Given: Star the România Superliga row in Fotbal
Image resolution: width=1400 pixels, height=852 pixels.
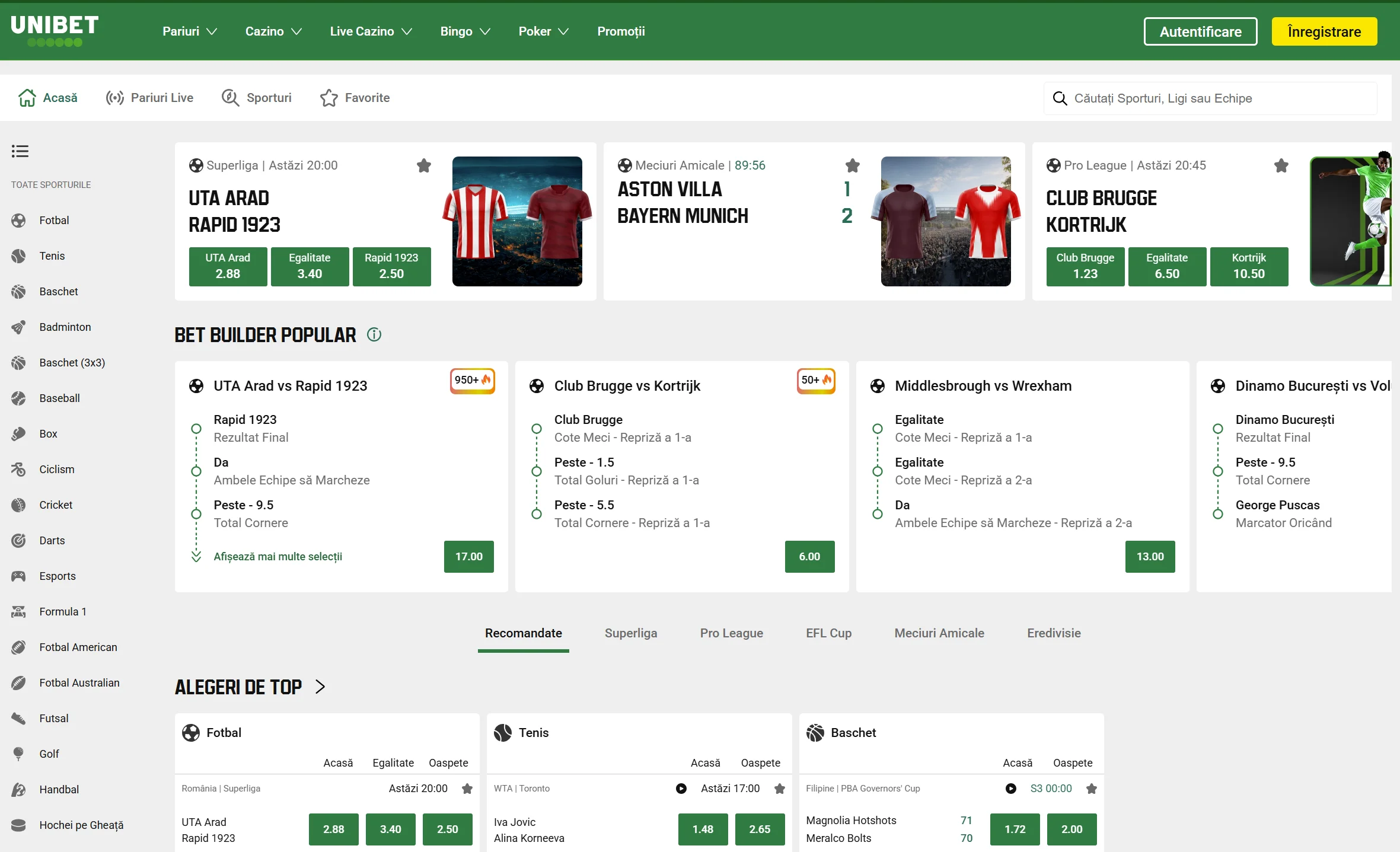Looking at the screenshot, I should (x=467, y=789).
